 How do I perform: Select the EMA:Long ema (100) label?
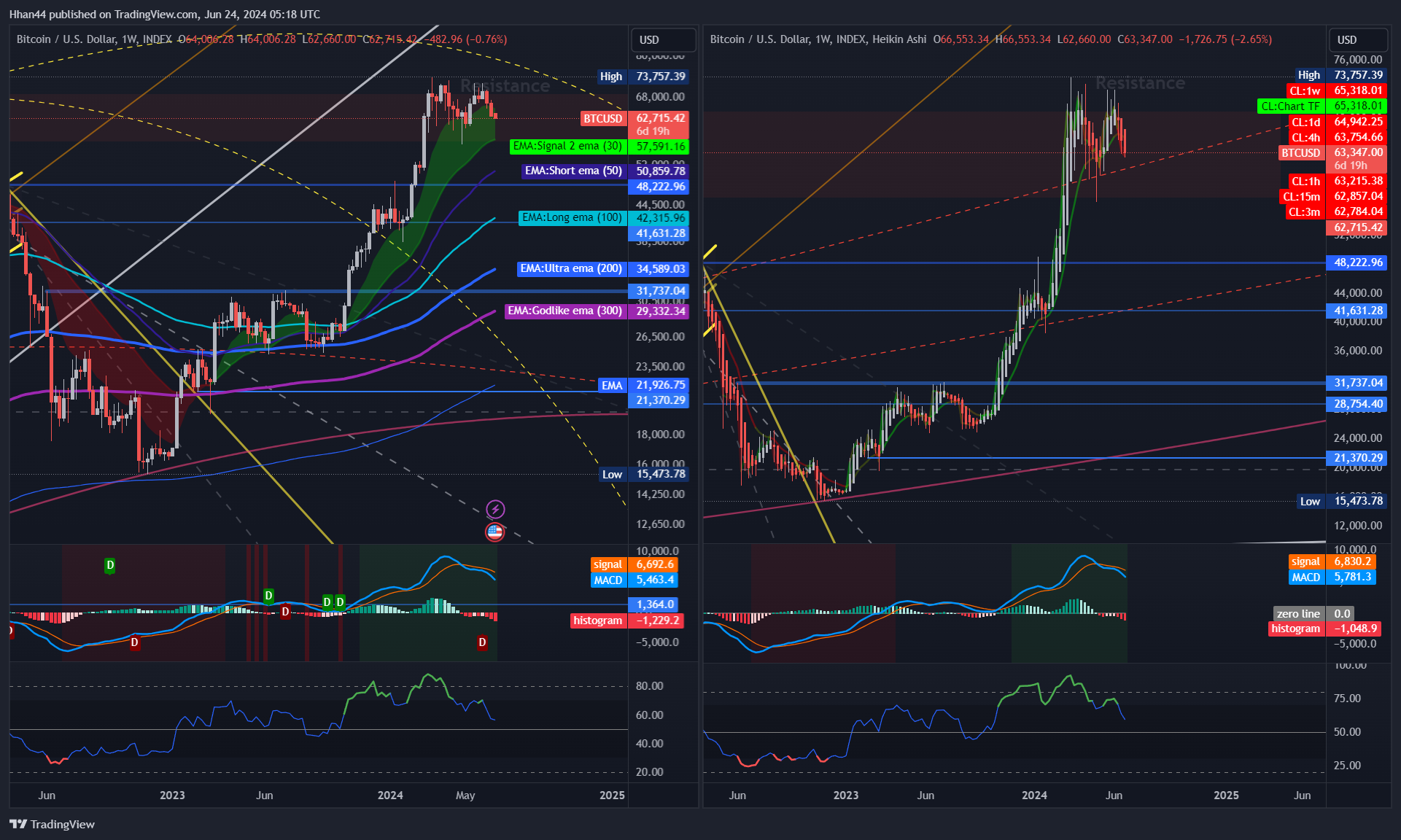click(604, 217)
